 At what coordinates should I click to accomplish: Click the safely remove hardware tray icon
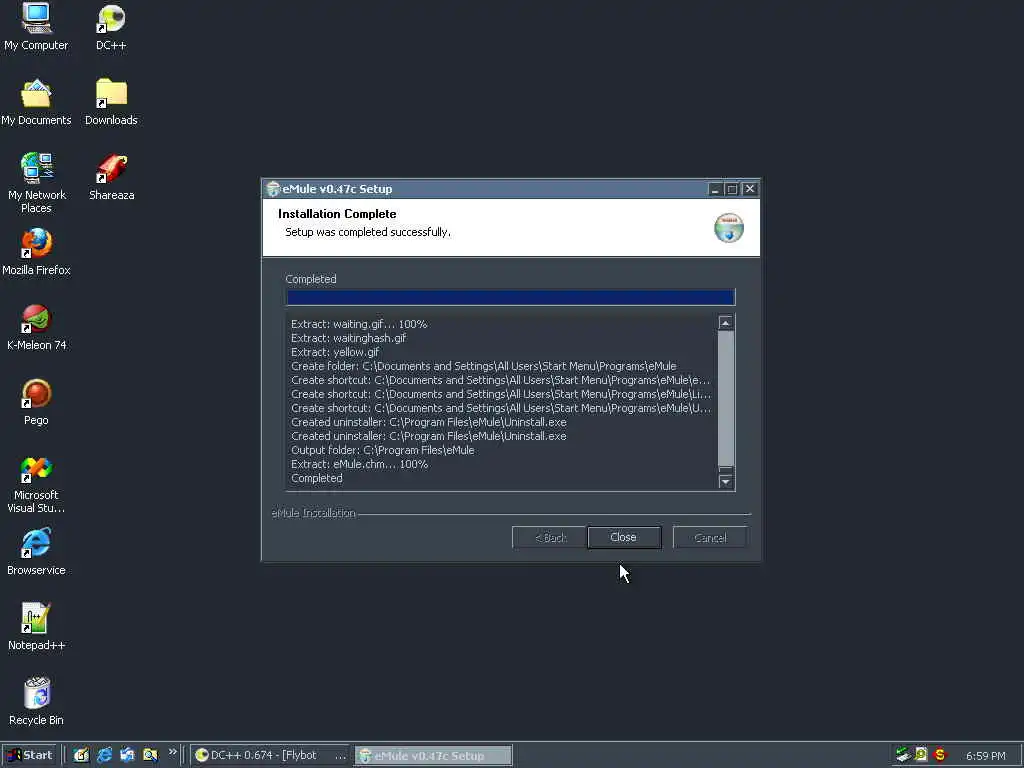[903, 755]
